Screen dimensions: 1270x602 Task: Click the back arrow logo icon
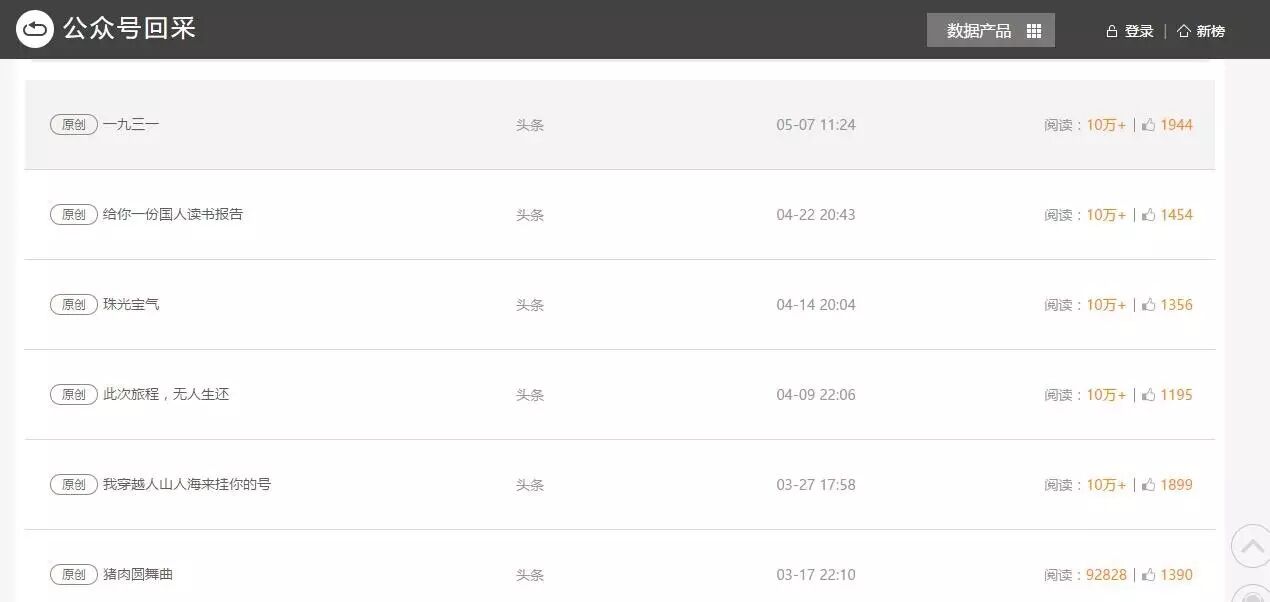coord(35,29)
